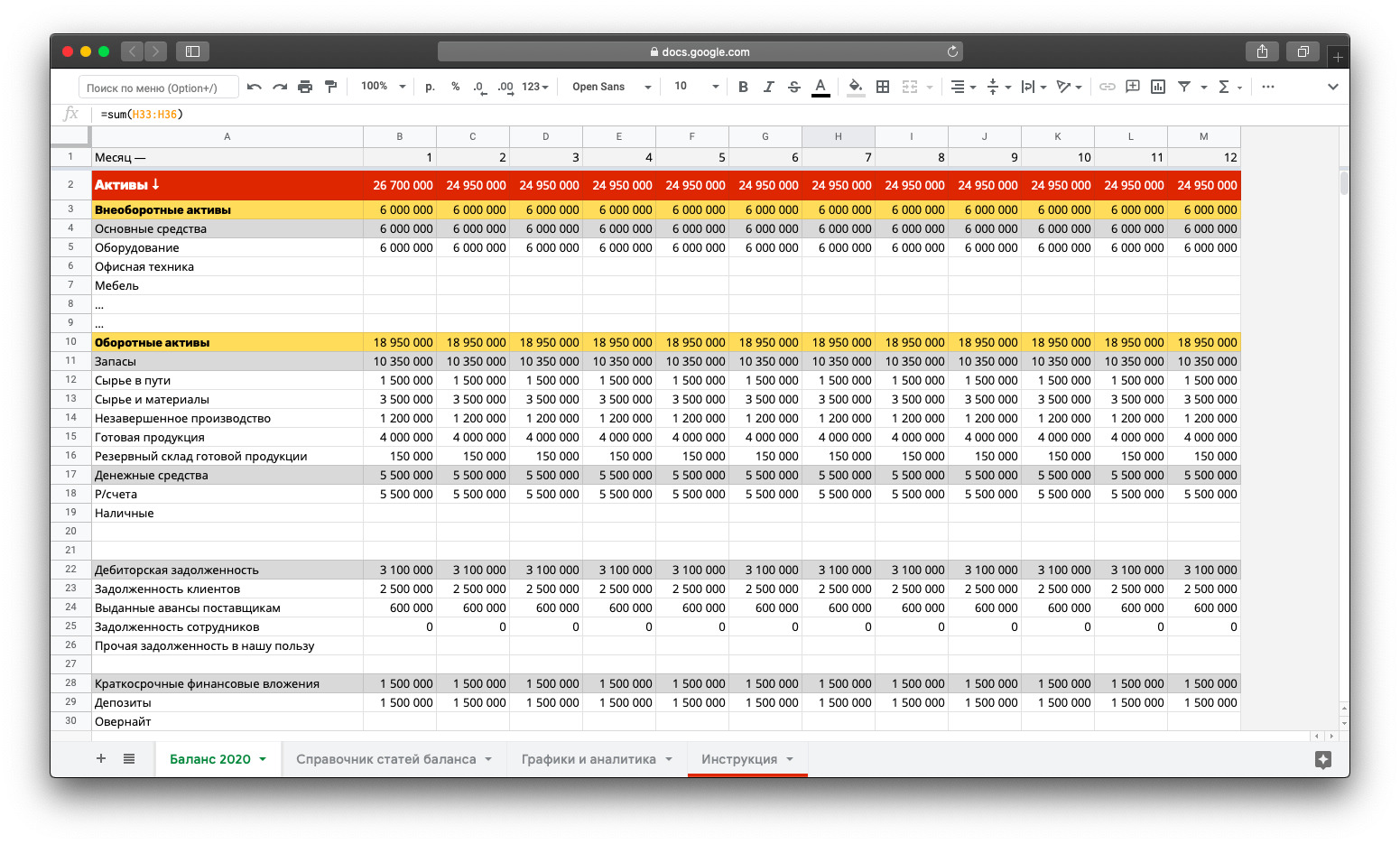Expand the Open Sans font dropdown

(x=611, y=87)
